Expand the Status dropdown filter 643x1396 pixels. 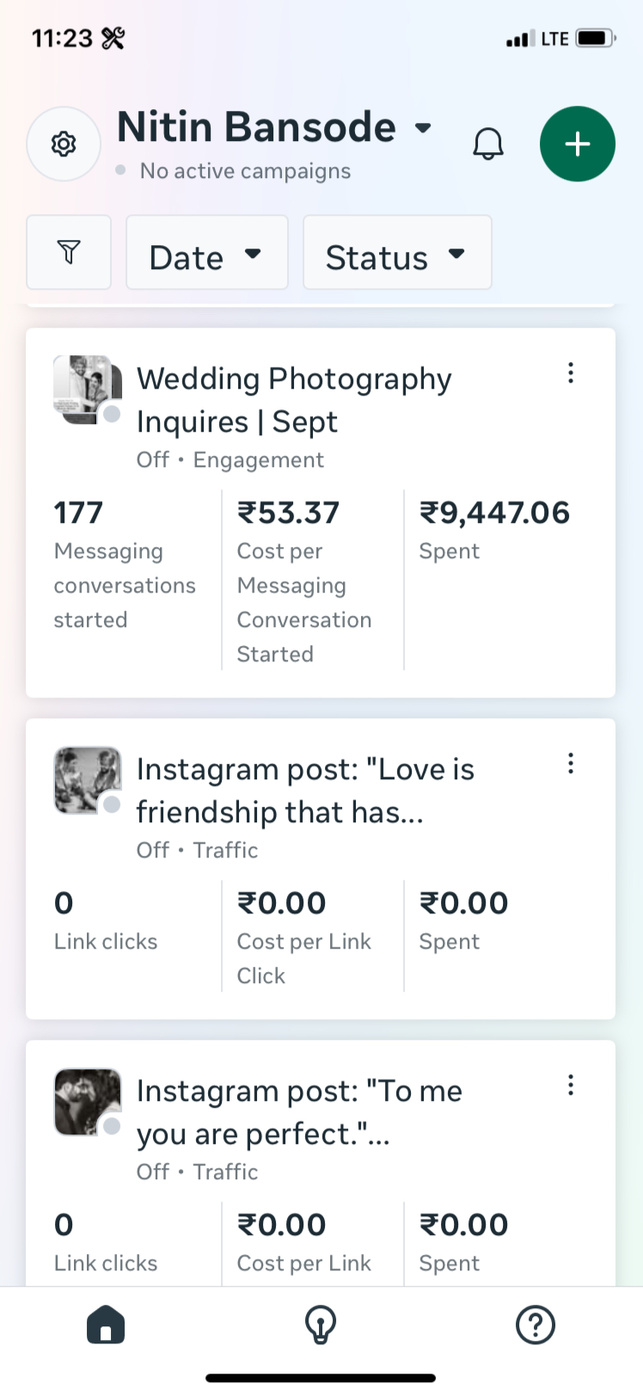397,254
